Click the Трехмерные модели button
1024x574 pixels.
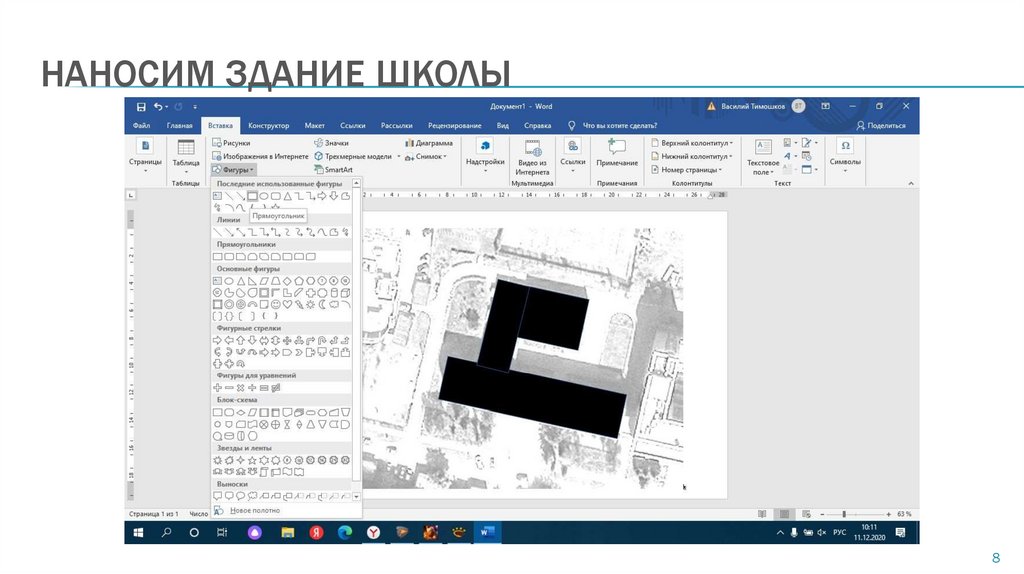point(353,156)
